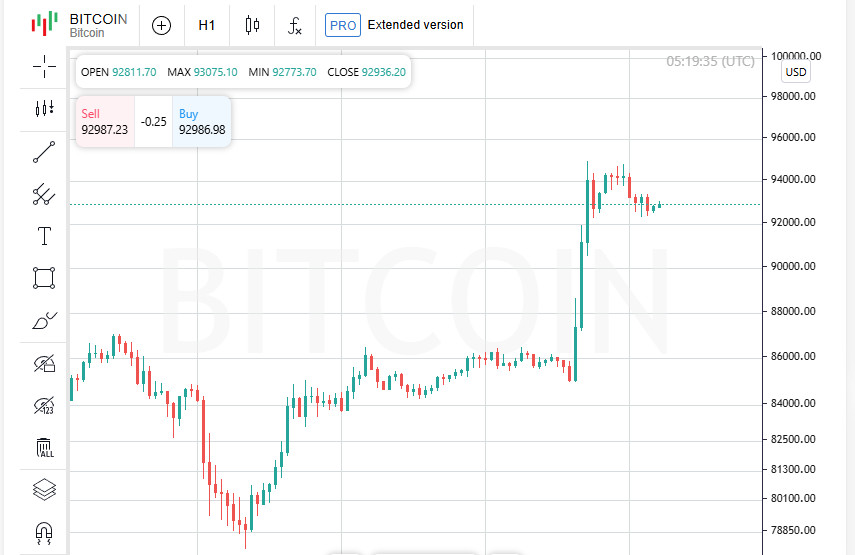Select the freehand brush drawing tool
Screen dimensions: 855x555
[44, 321]
